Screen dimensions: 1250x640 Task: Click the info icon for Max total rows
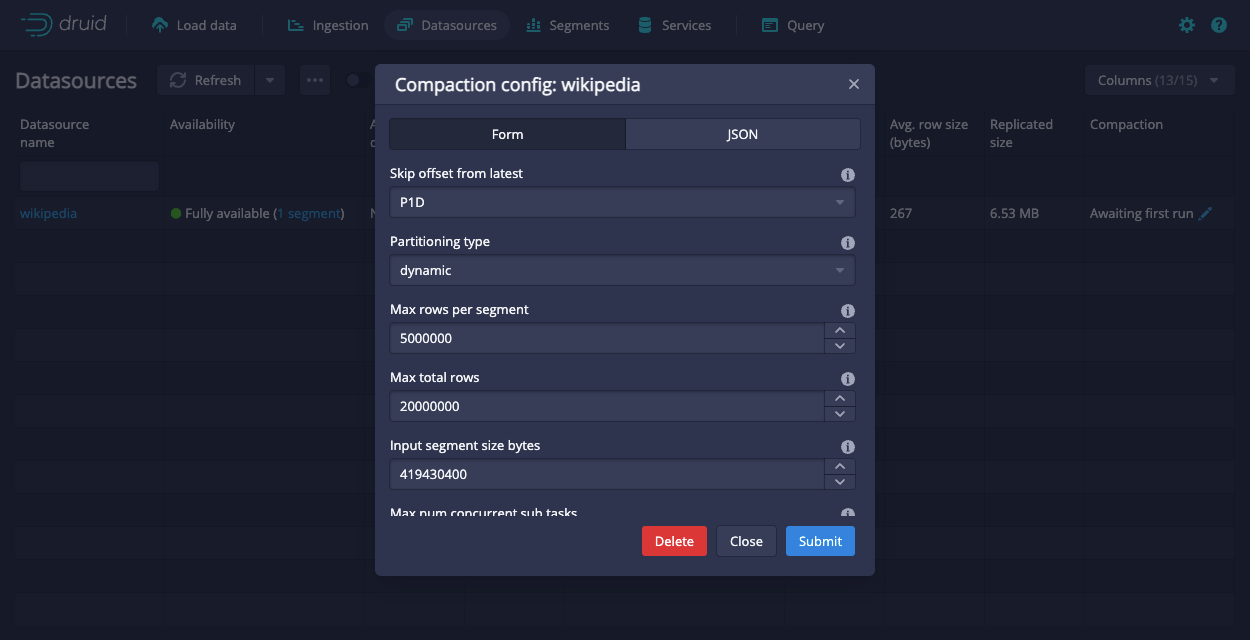coord(847,378)
